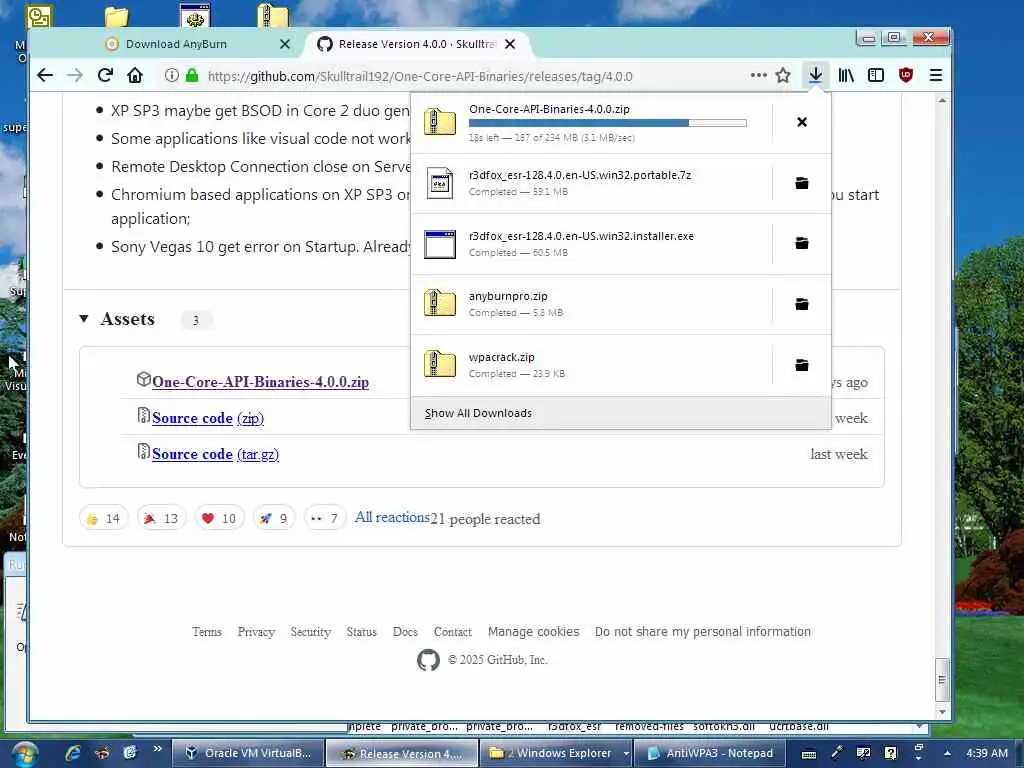Select the Release Version 4.0.0 tab
The width and height of the screenshot is (1024, 768).
tap(417, 44)
